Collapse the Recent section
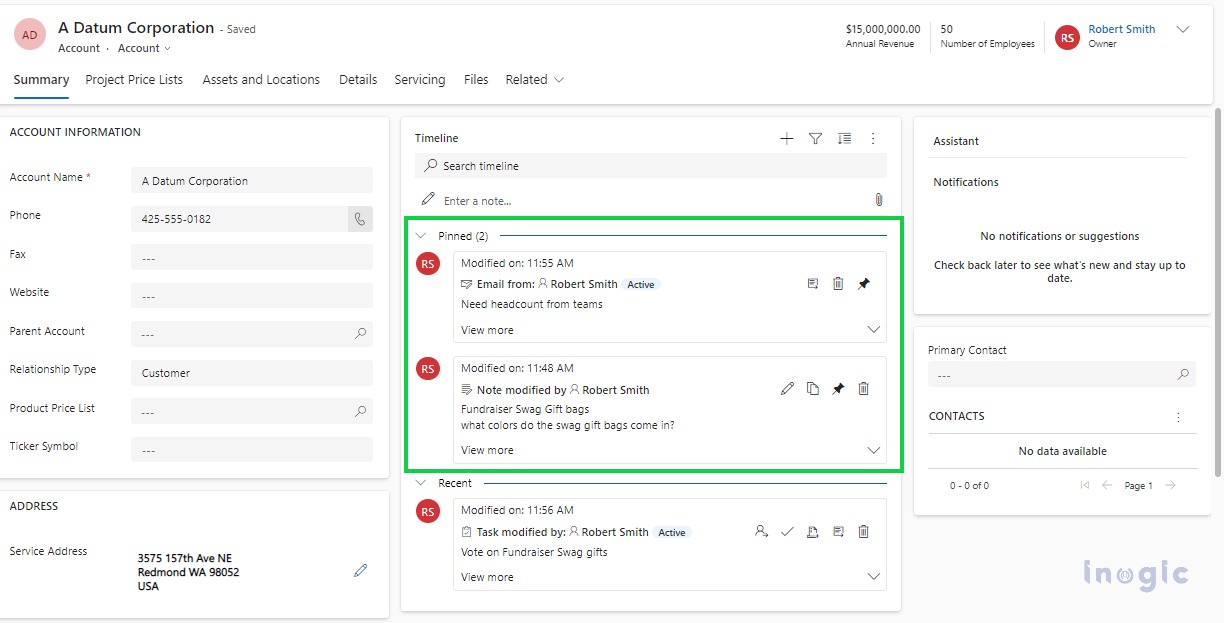 420,483
